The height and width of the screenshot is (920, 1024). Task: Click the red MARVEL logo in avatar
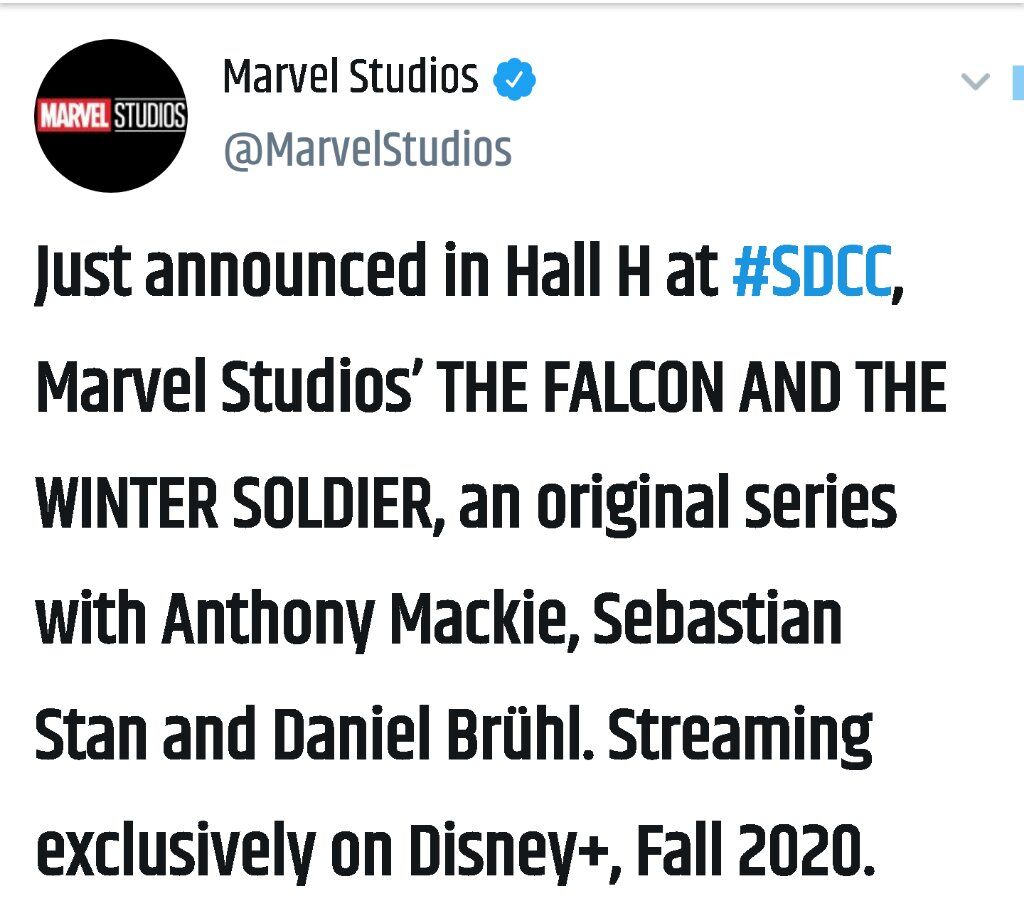tap(74, 116)
